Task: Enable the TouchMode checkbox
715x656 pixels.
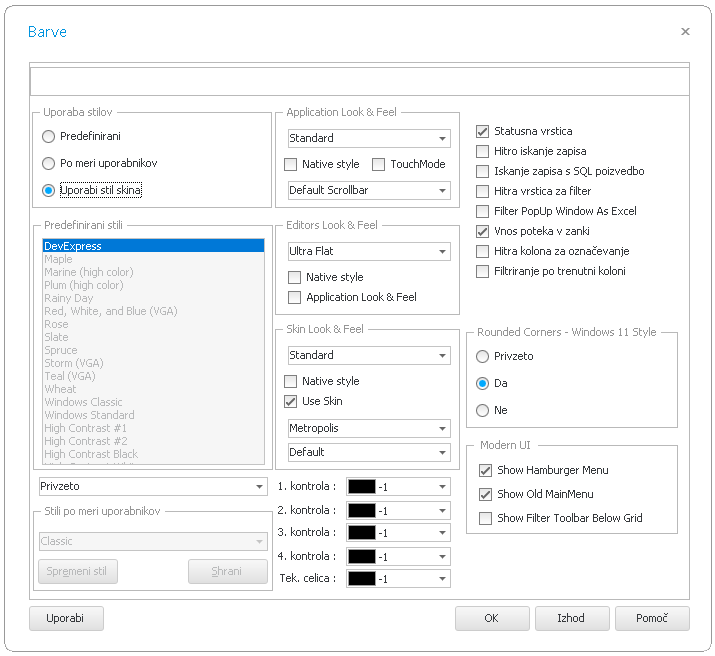Action: pyautogui.click(x=379, y=164)
